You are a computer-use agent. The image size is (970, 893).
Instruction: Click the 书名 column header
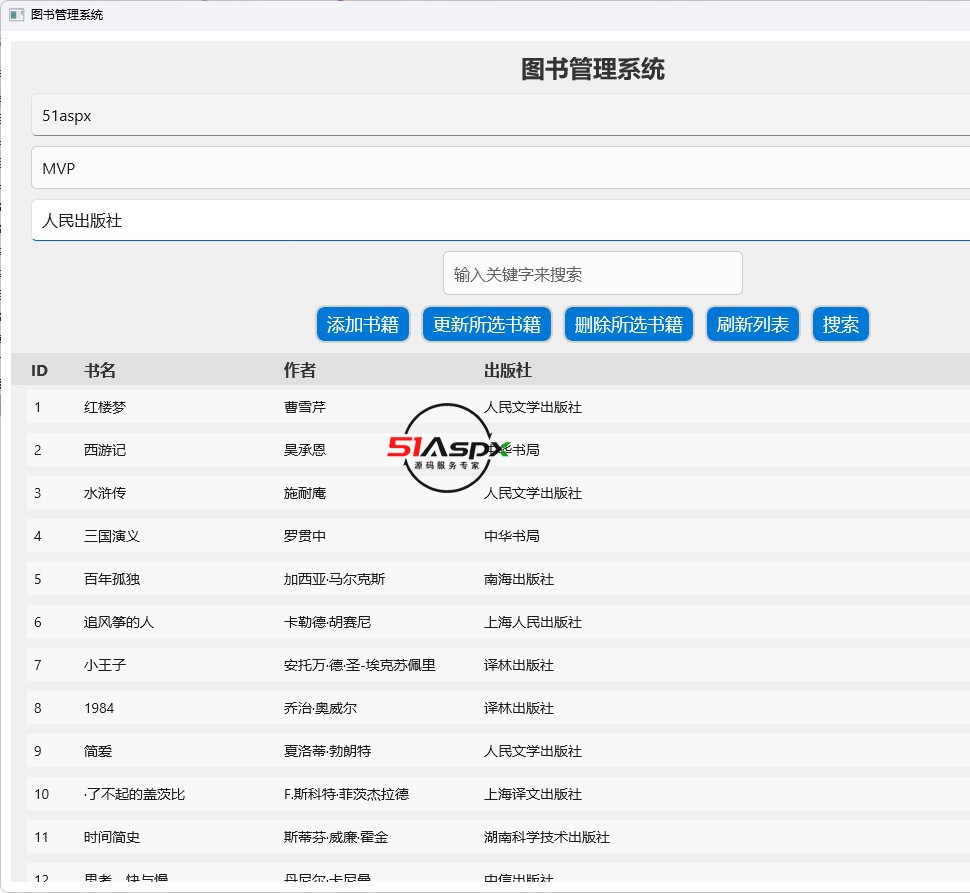[100, 371]
